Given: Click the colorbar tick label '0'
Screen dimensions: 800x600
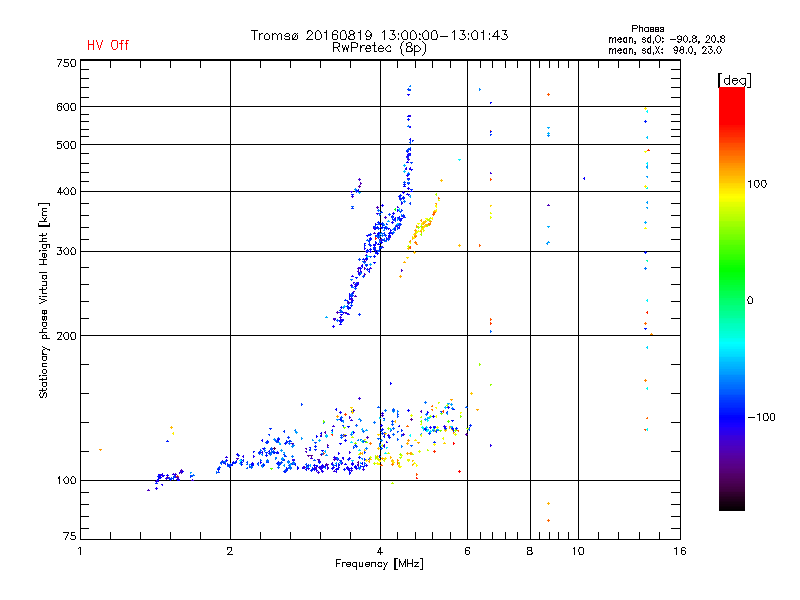Looking at the screenshot, I should pyautogui.click(x=750, y=301).
